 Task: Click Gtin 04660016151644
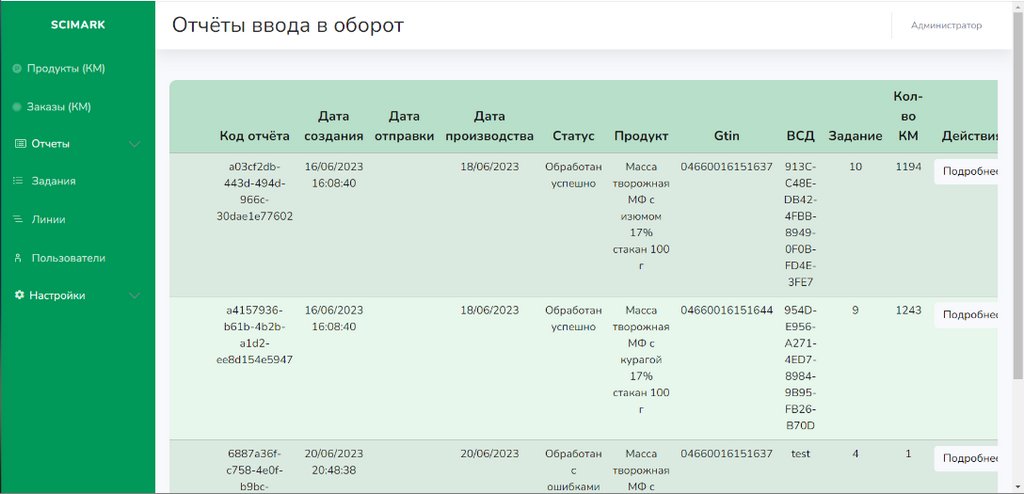point(726,310)
